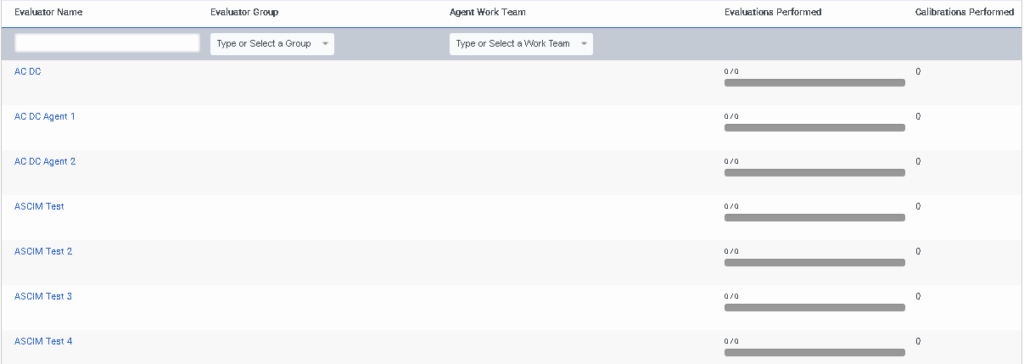1024x364 pixels.
Task: Open the ASCIM Test 4 link
Action: (x=43, y=341)
